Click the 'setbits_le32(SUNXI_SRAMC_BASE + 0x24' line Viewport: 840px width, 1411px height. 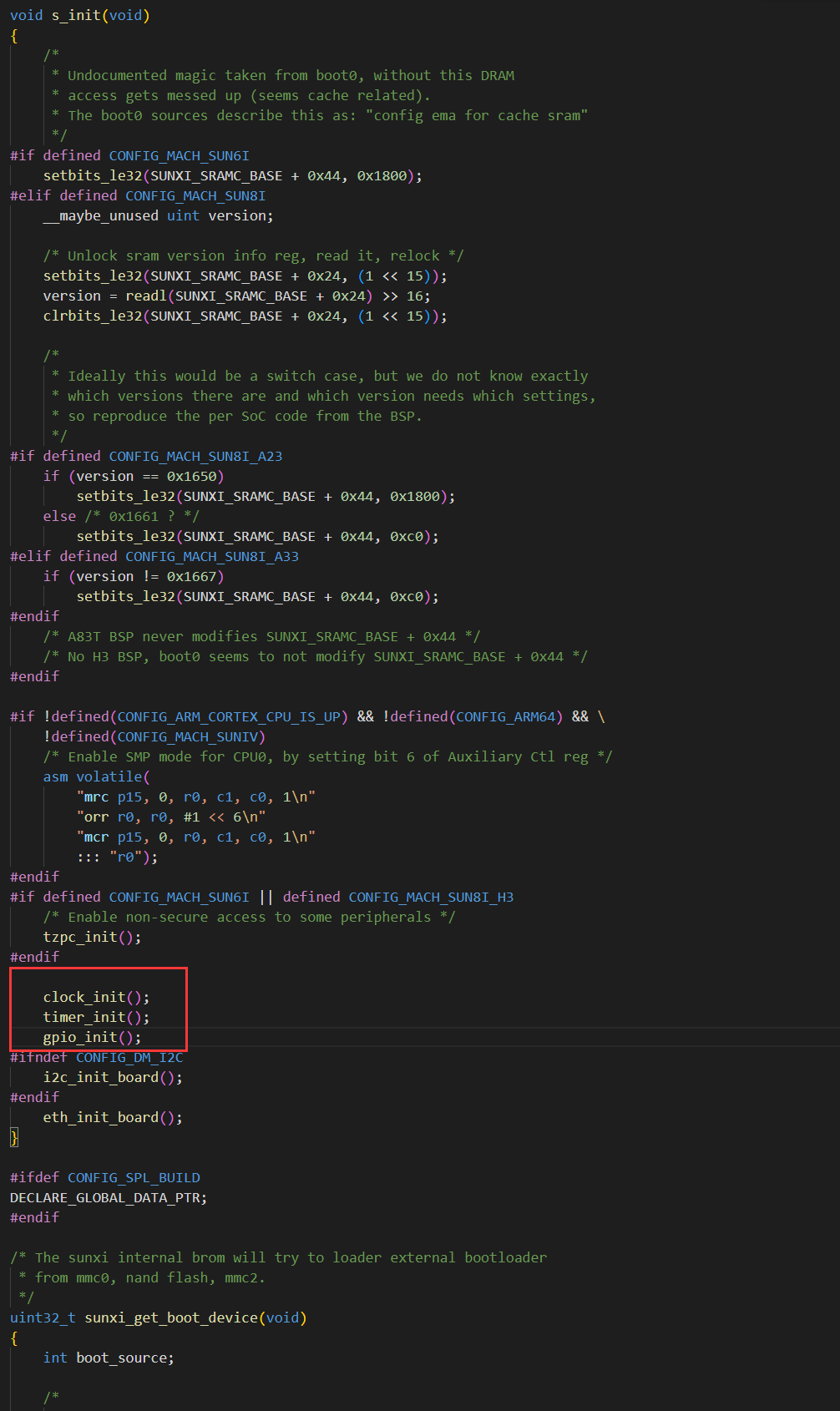[245, 276]
